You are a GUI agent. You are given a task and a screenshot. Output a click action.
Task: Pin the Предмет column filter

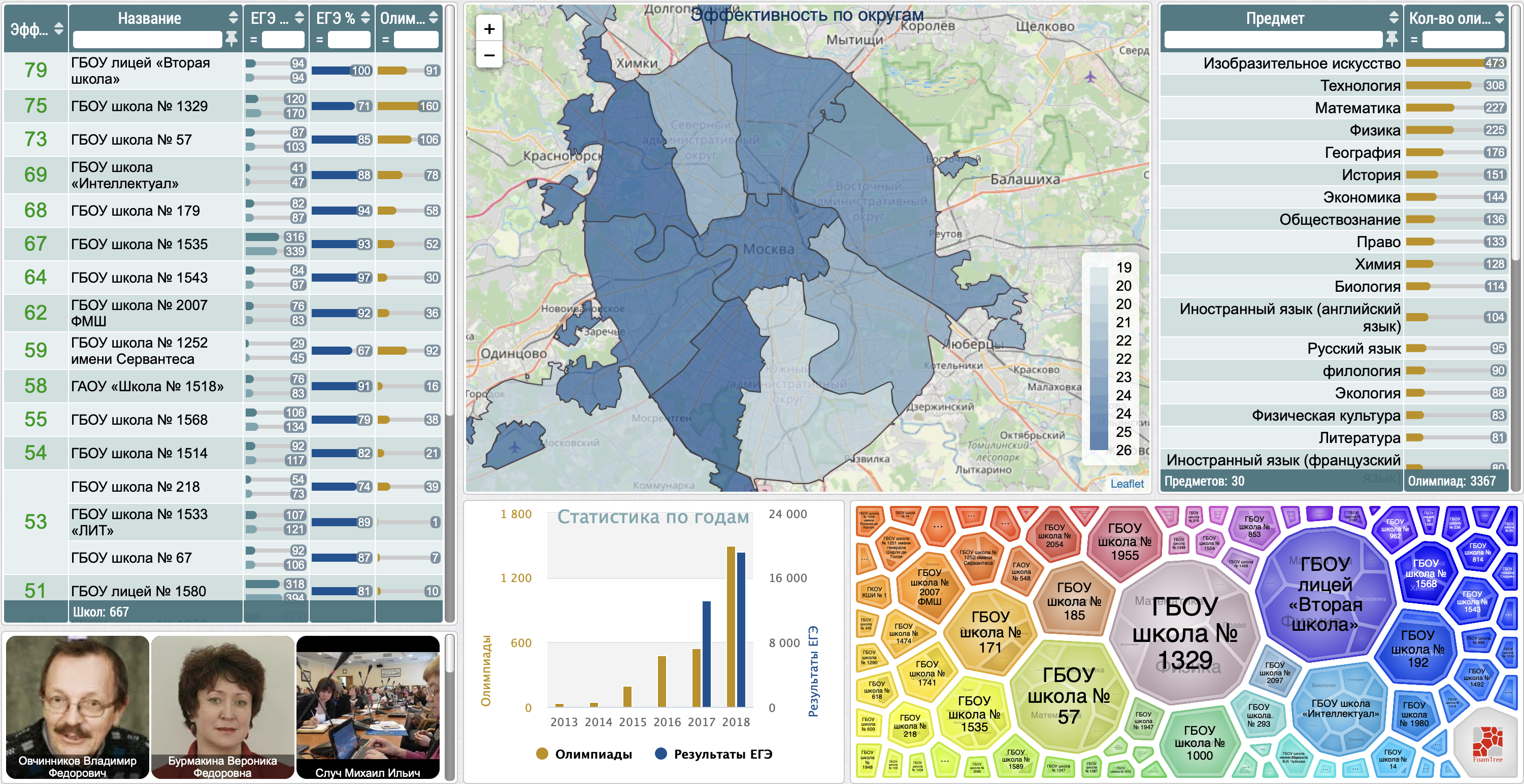pyautogui.click(x=1392, y=40)
